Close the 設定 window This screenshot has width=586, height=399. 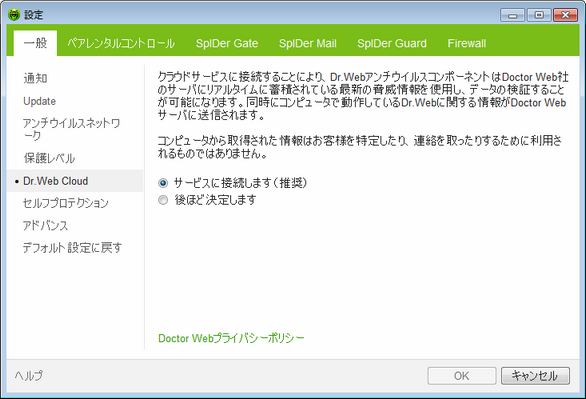pos(565,15)
